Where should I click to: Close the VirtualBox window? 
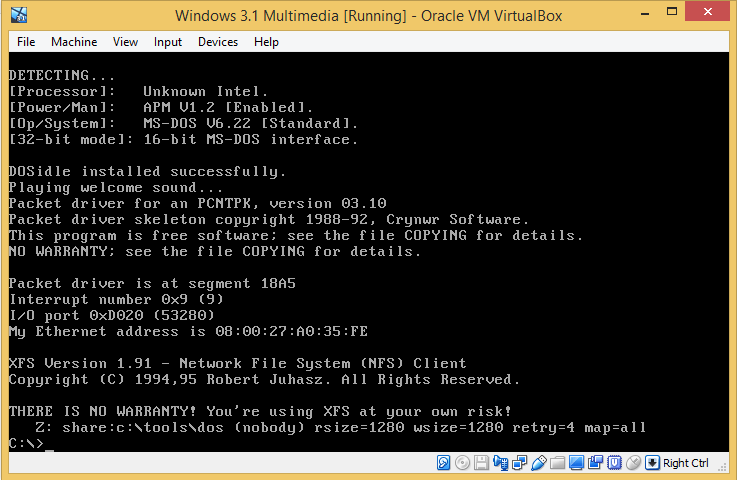(x=707, y=12)
